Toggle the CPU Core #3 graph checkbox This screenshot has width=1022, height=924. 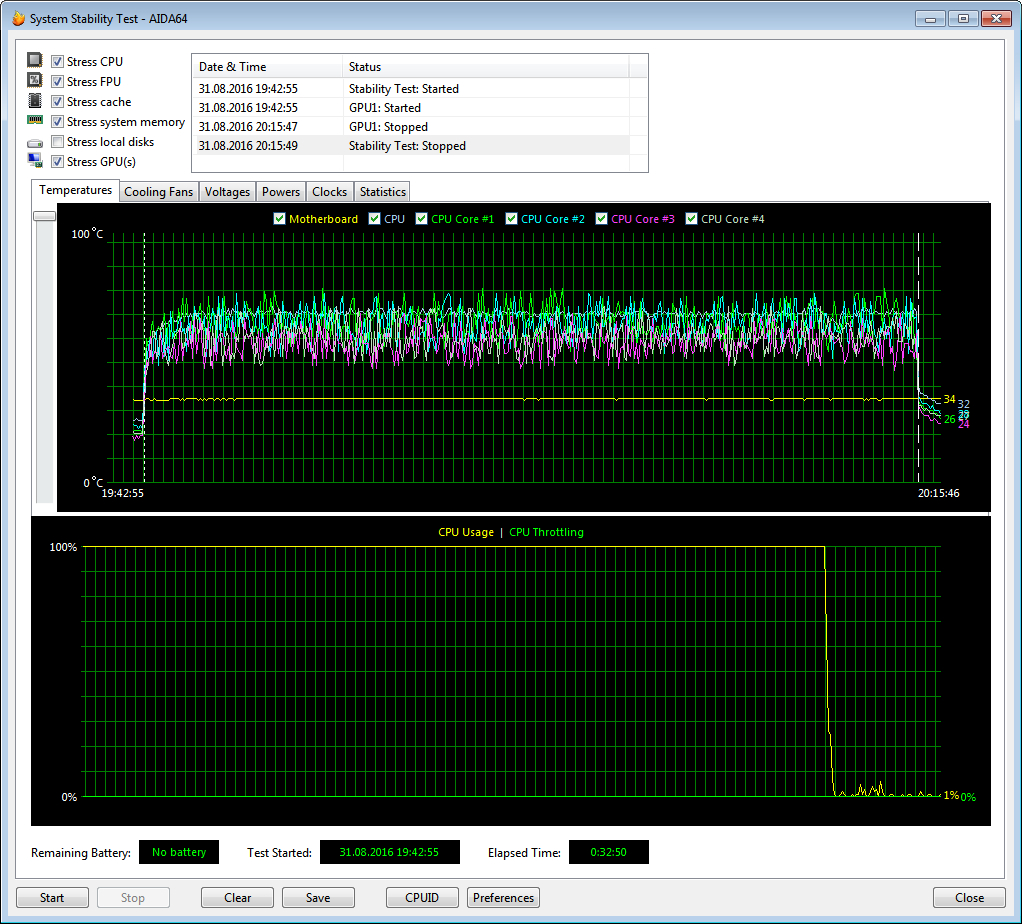(x=602, y=219)
